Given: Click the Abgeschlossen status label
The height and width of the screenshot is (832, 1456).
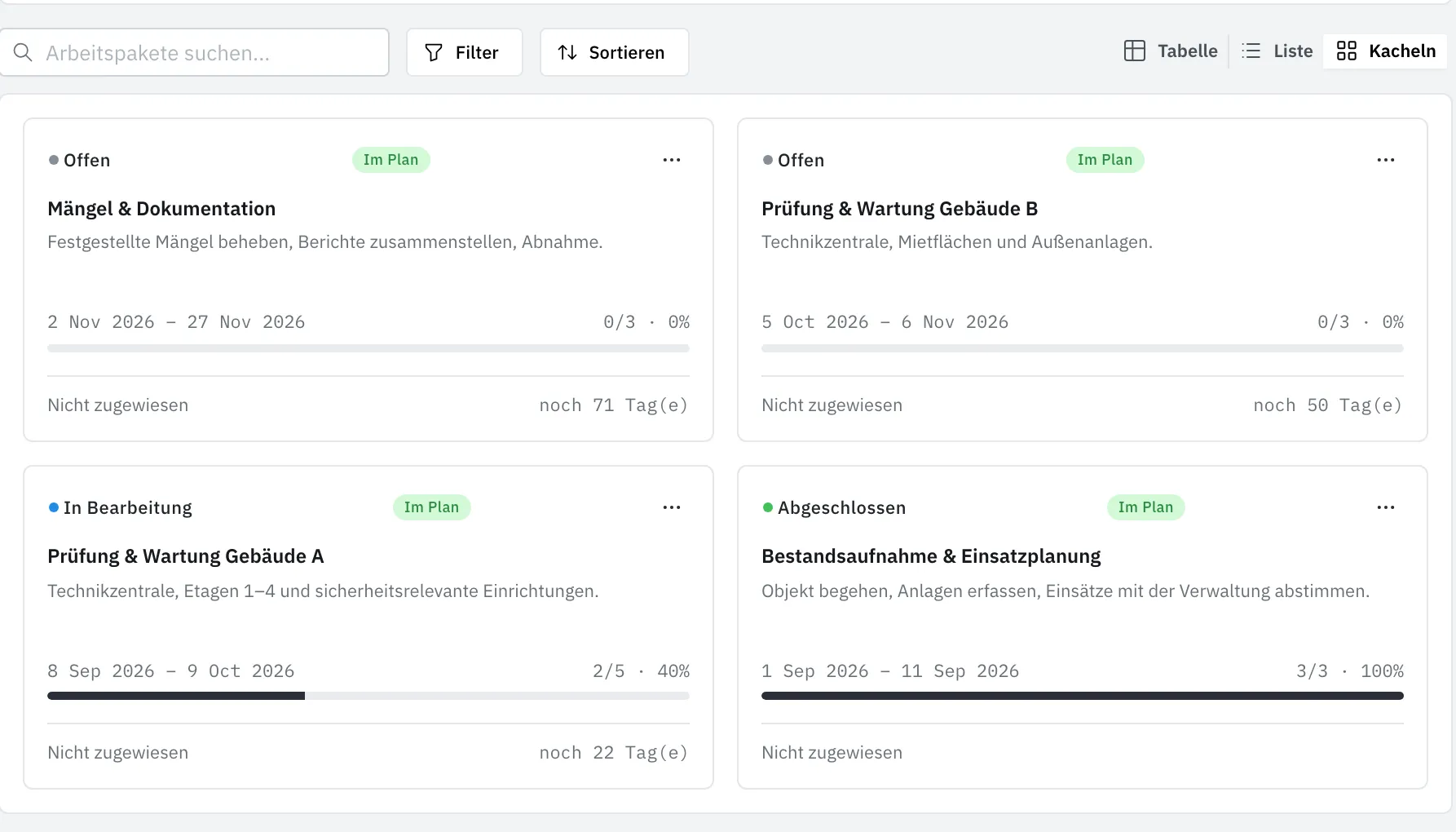Looking at the screenshot, I should coord(834,507).
